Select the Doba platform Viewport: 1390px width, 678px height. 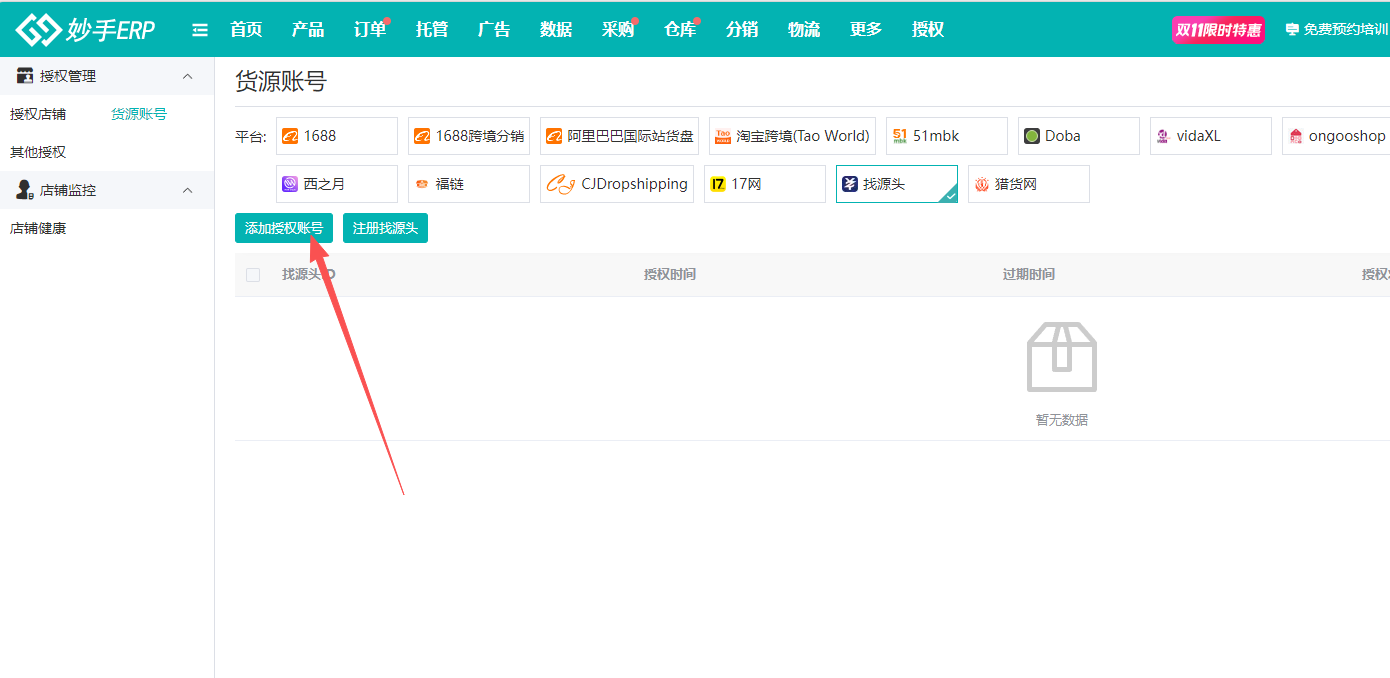coord(1079,136)
